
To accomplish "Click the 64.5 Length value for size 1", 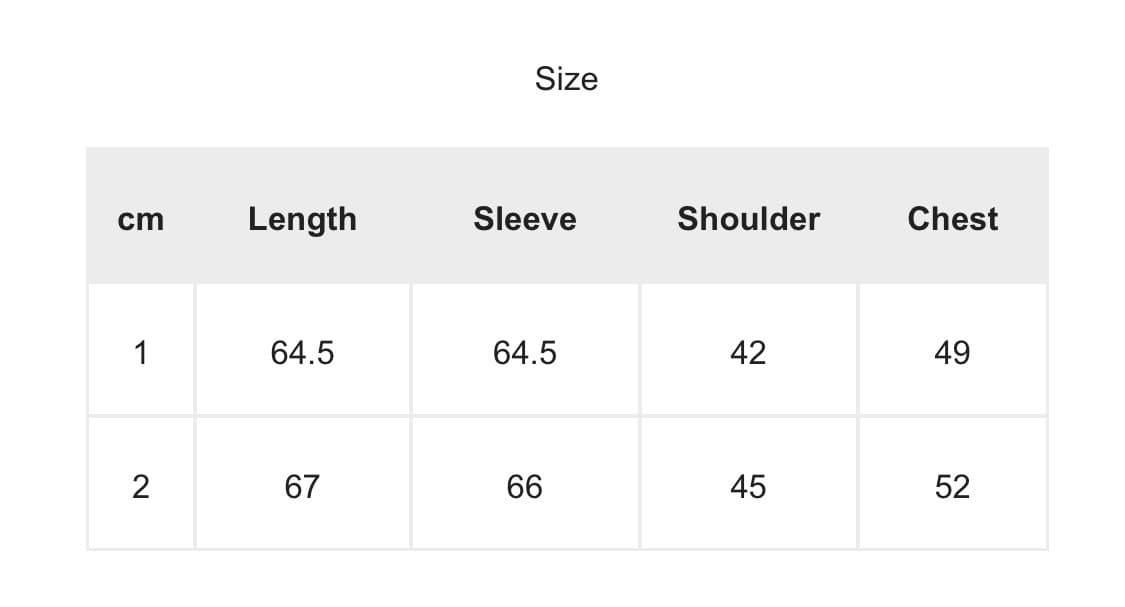I will pos(302,352).
